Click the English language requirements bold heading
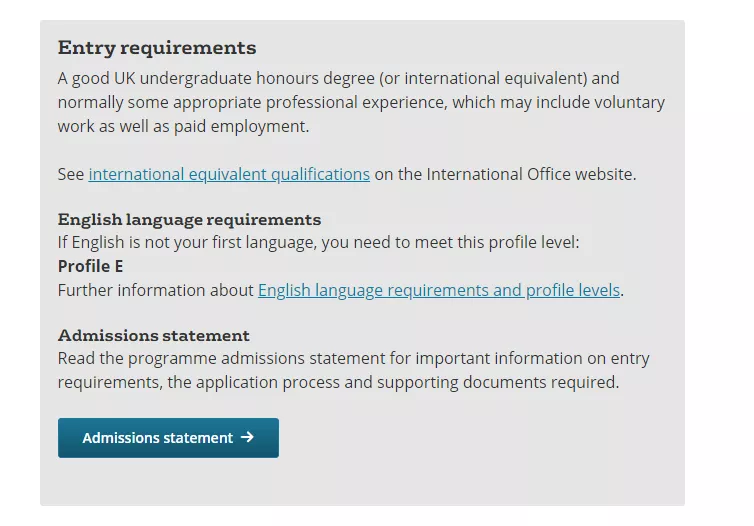The height and width of the screenshot is (526, 754). (x=189, y=219)
